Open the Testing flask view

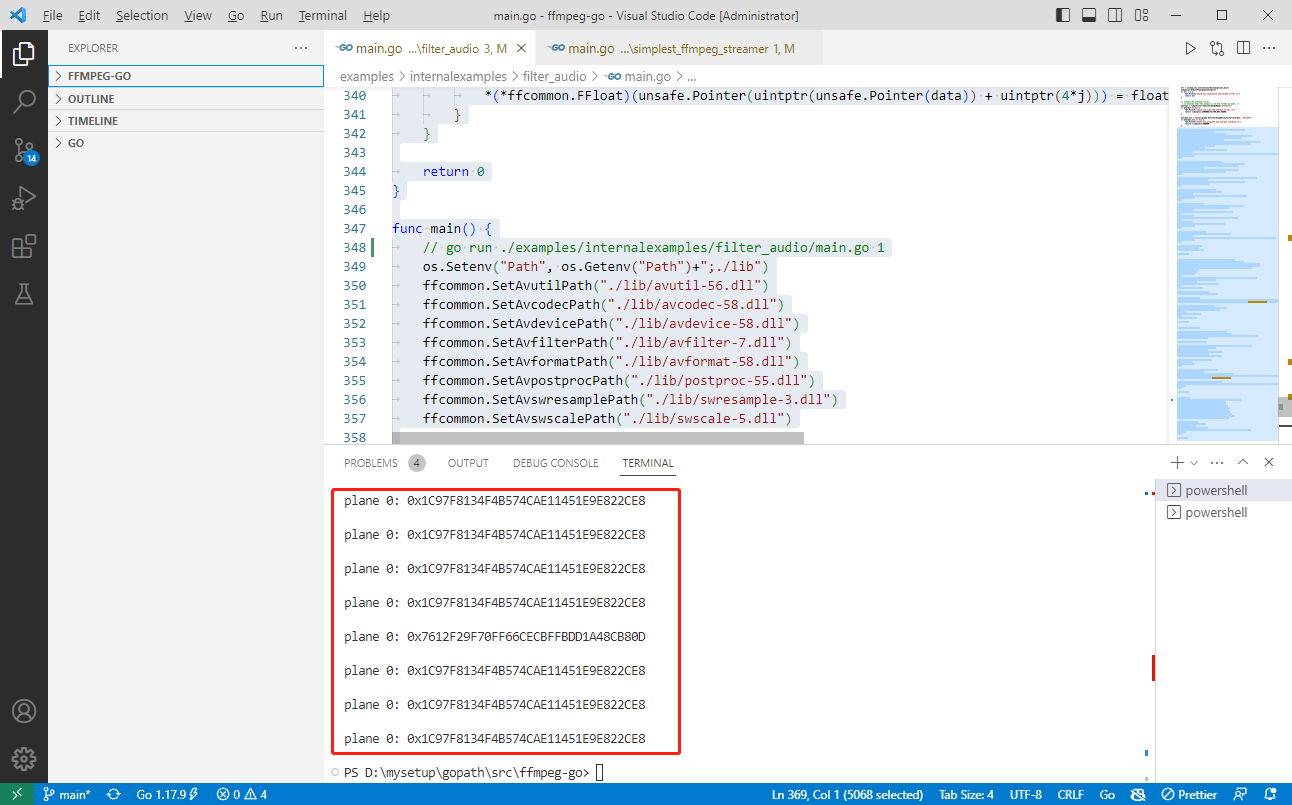[24, 294]
